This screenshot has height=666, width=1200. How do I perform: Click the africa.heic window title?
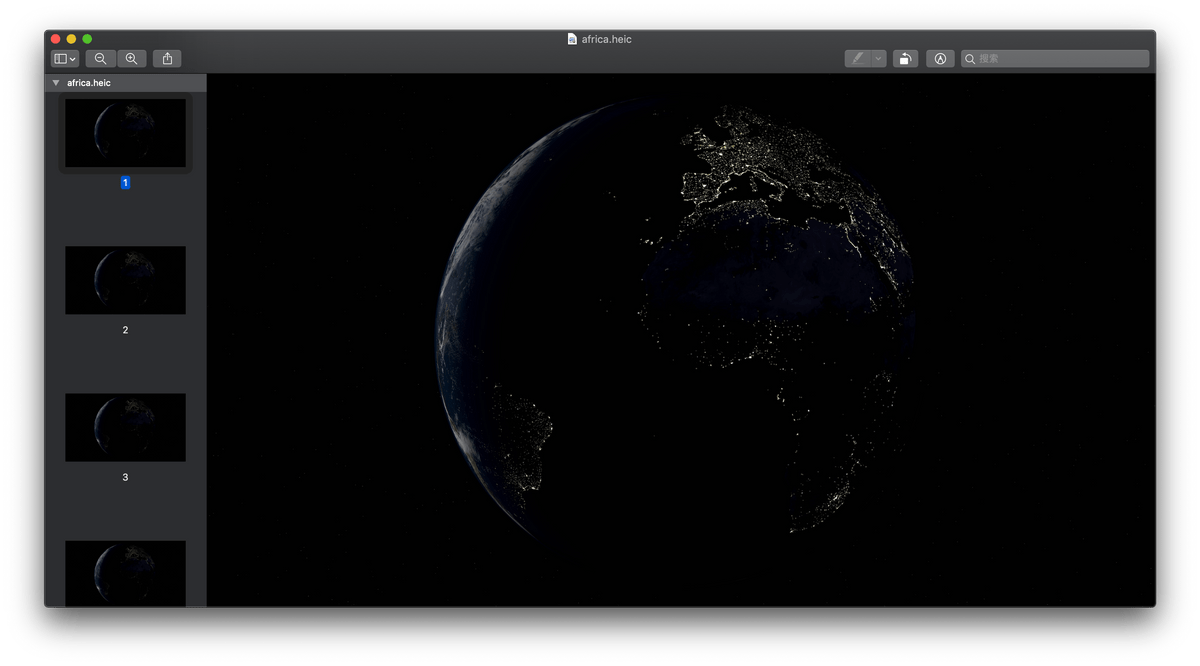tap(606, 39)
